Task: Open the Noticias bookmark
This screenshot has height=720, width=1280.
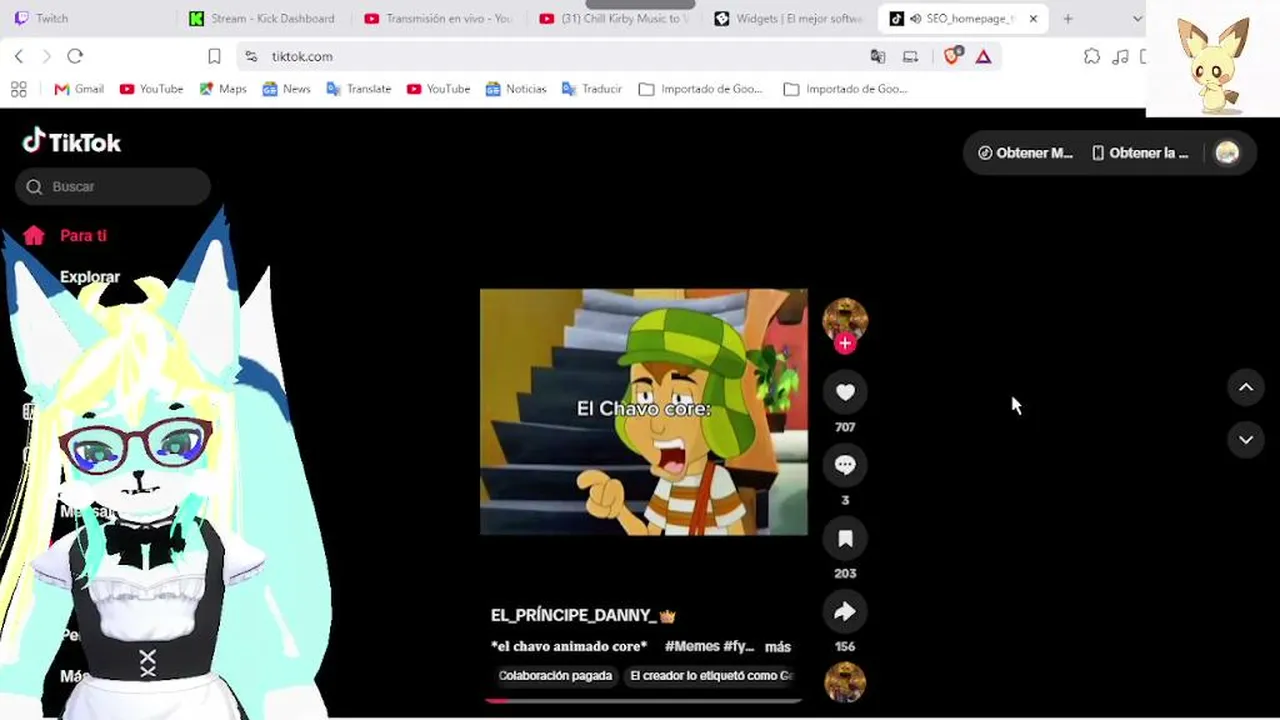Action: tap(516, 89)
